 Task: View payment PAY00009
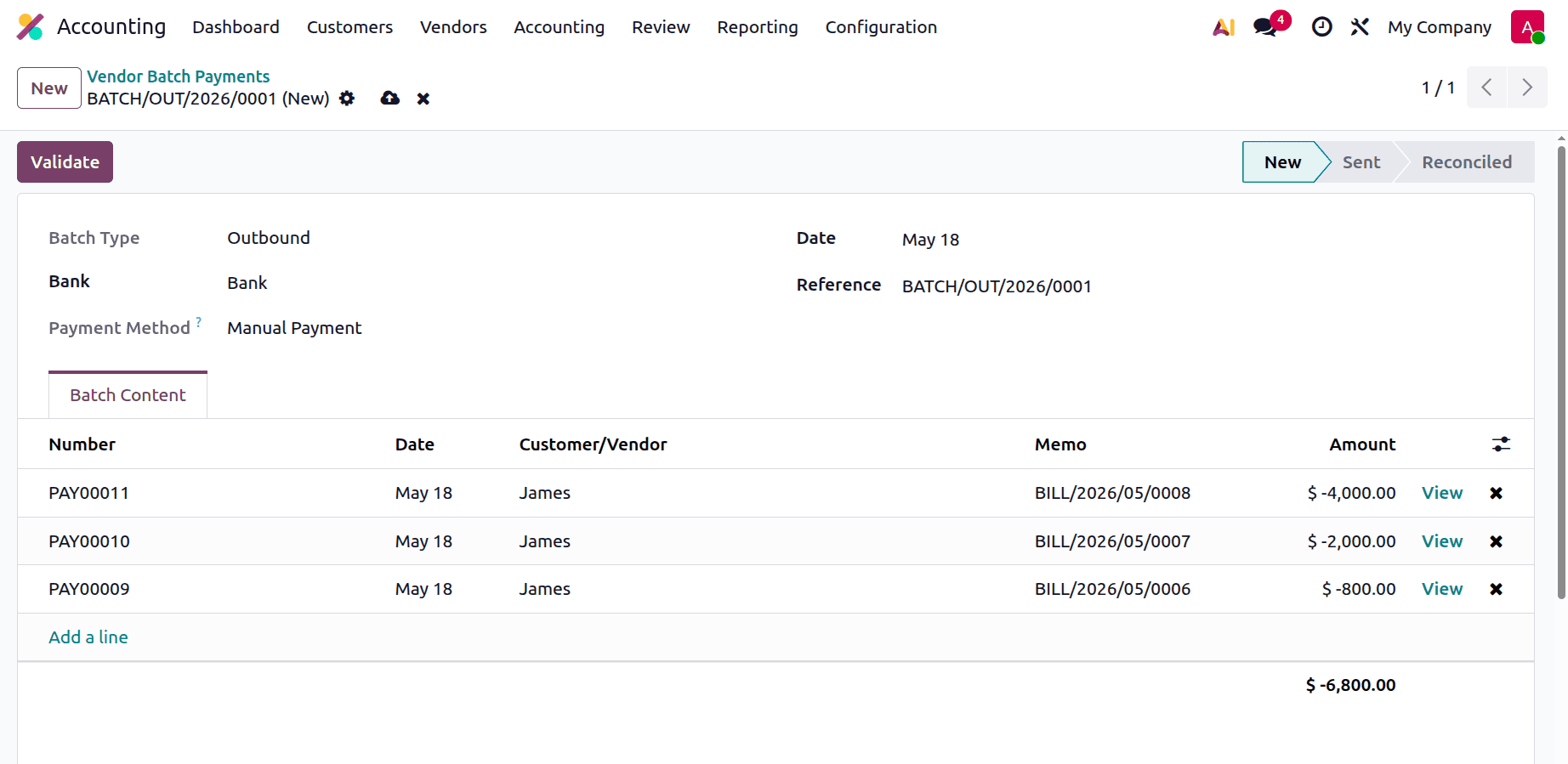[1442, 589]
